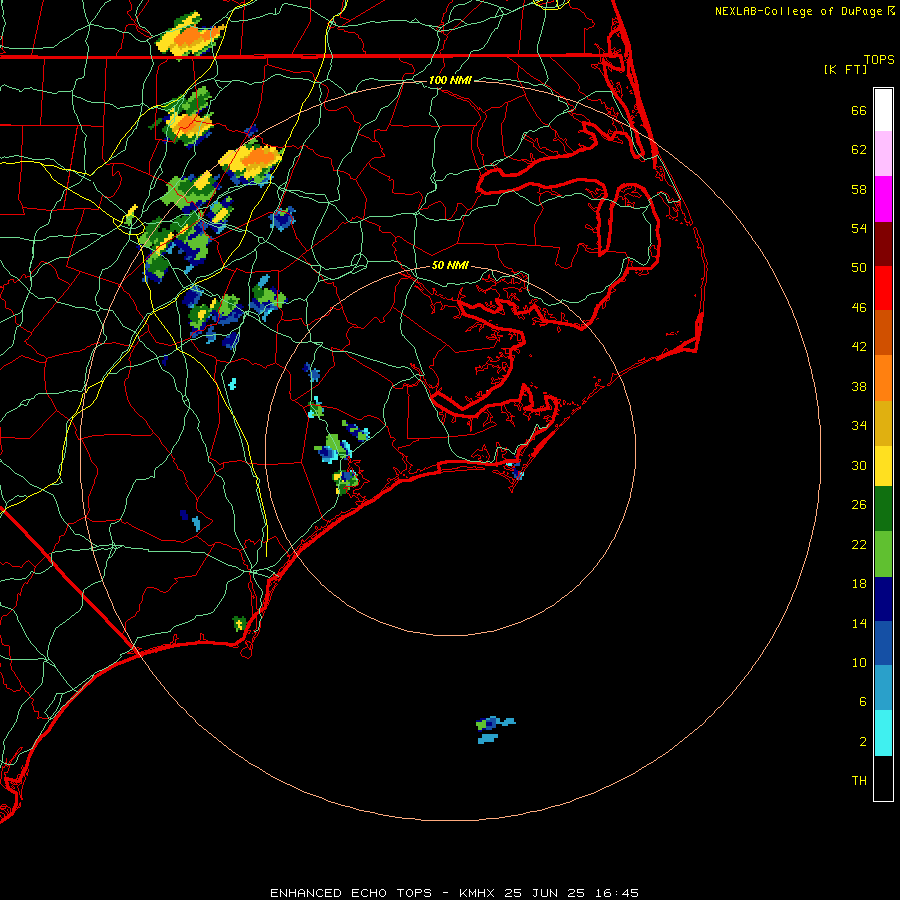
Task: Select the sky blue legend segment
Action: tap(883, 688)
